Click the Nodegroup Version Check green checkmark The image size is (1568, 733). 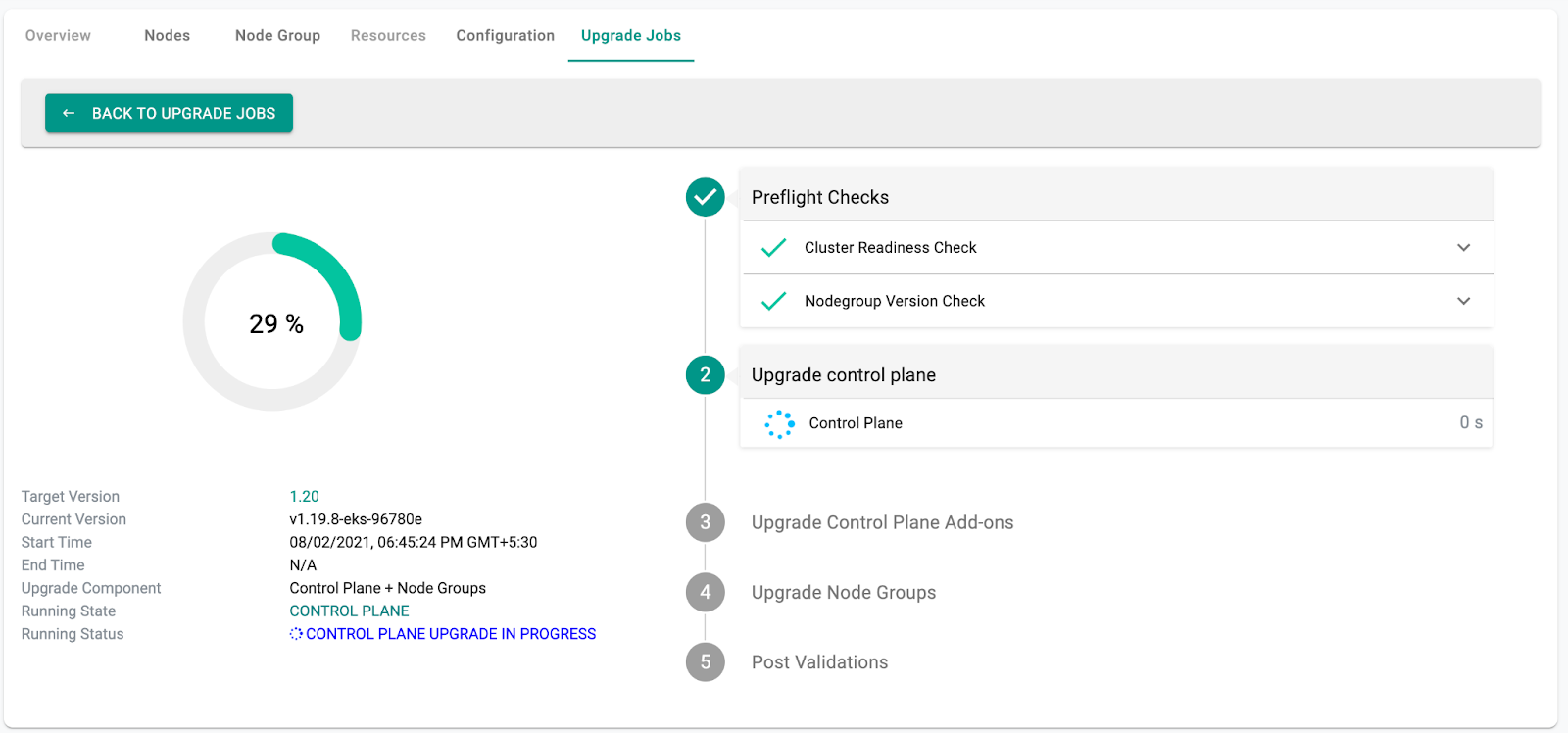click(x=773, y=301)
